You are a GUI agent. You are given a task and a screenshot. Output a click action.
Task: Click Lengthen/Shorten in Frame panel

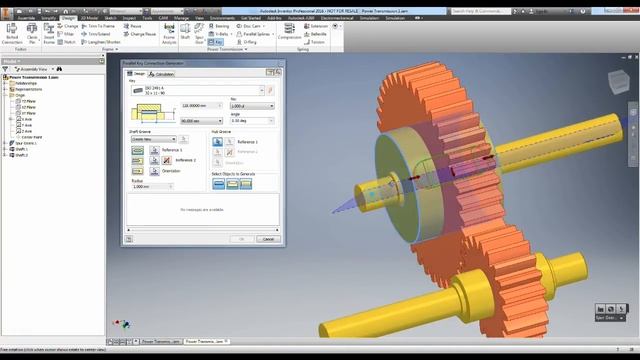[101, 42]
